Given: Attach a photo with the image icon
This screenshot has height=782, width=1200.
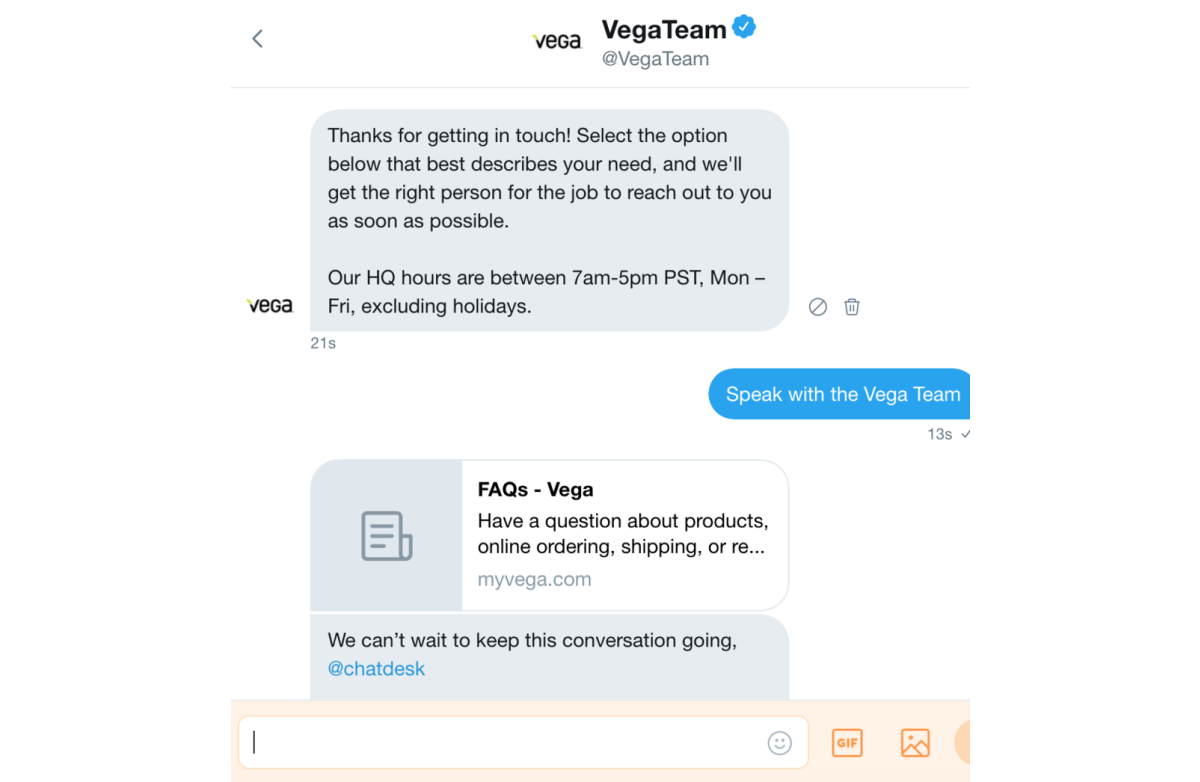Looking at the screenshot, I should coord(915,743).
